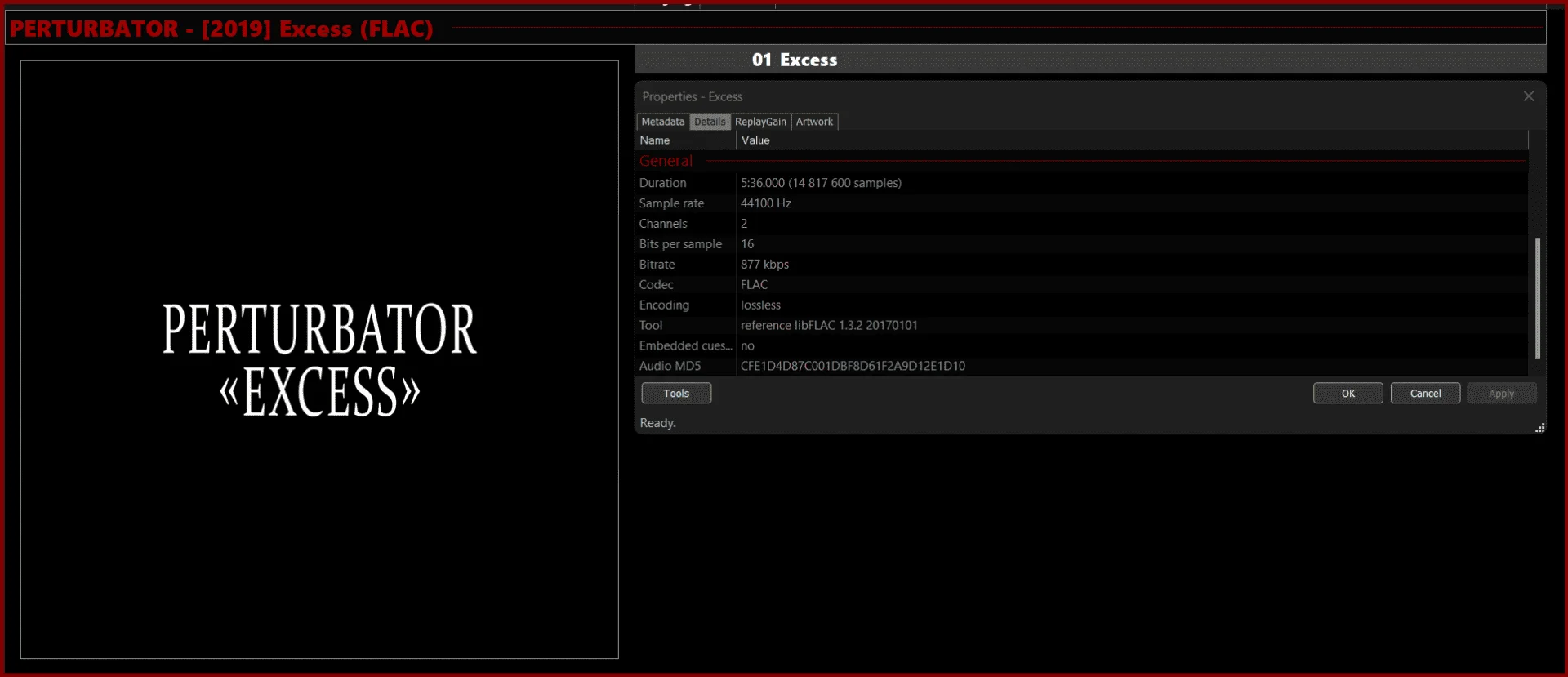
Task: Select the Bits per sample value 16
Action: pos(747,244)
